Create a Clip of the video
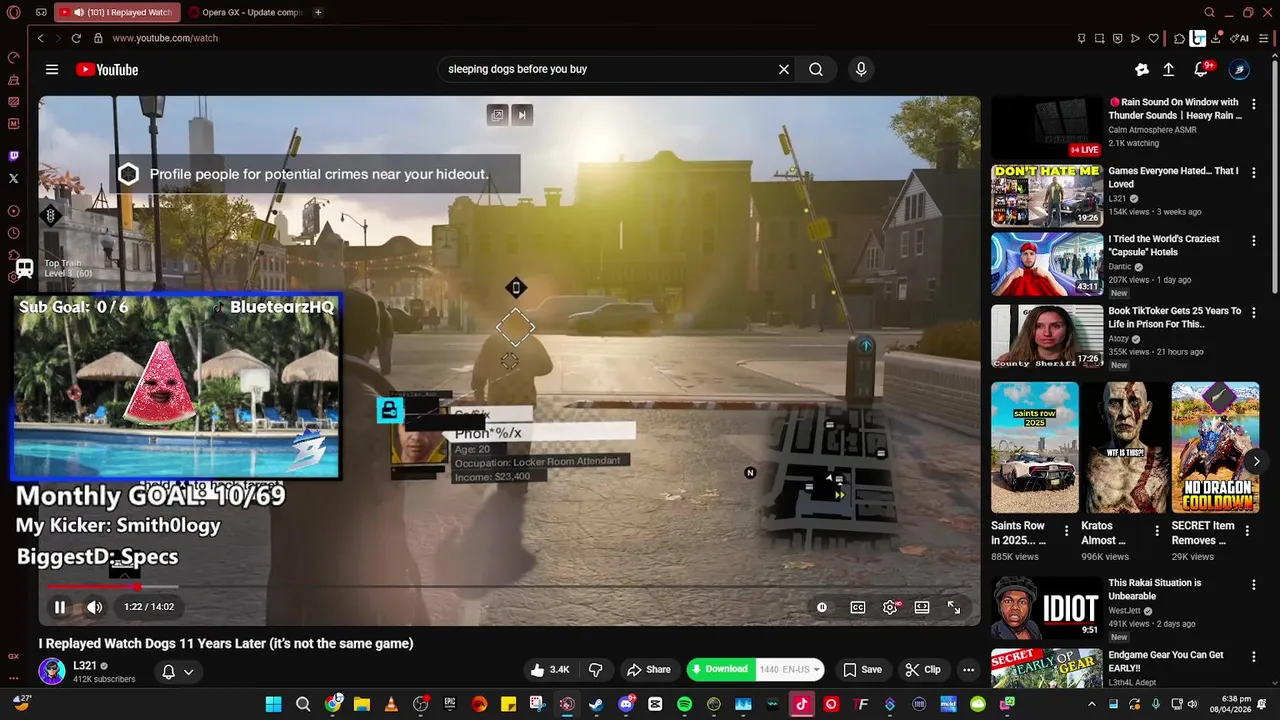 tap(922, 670)
